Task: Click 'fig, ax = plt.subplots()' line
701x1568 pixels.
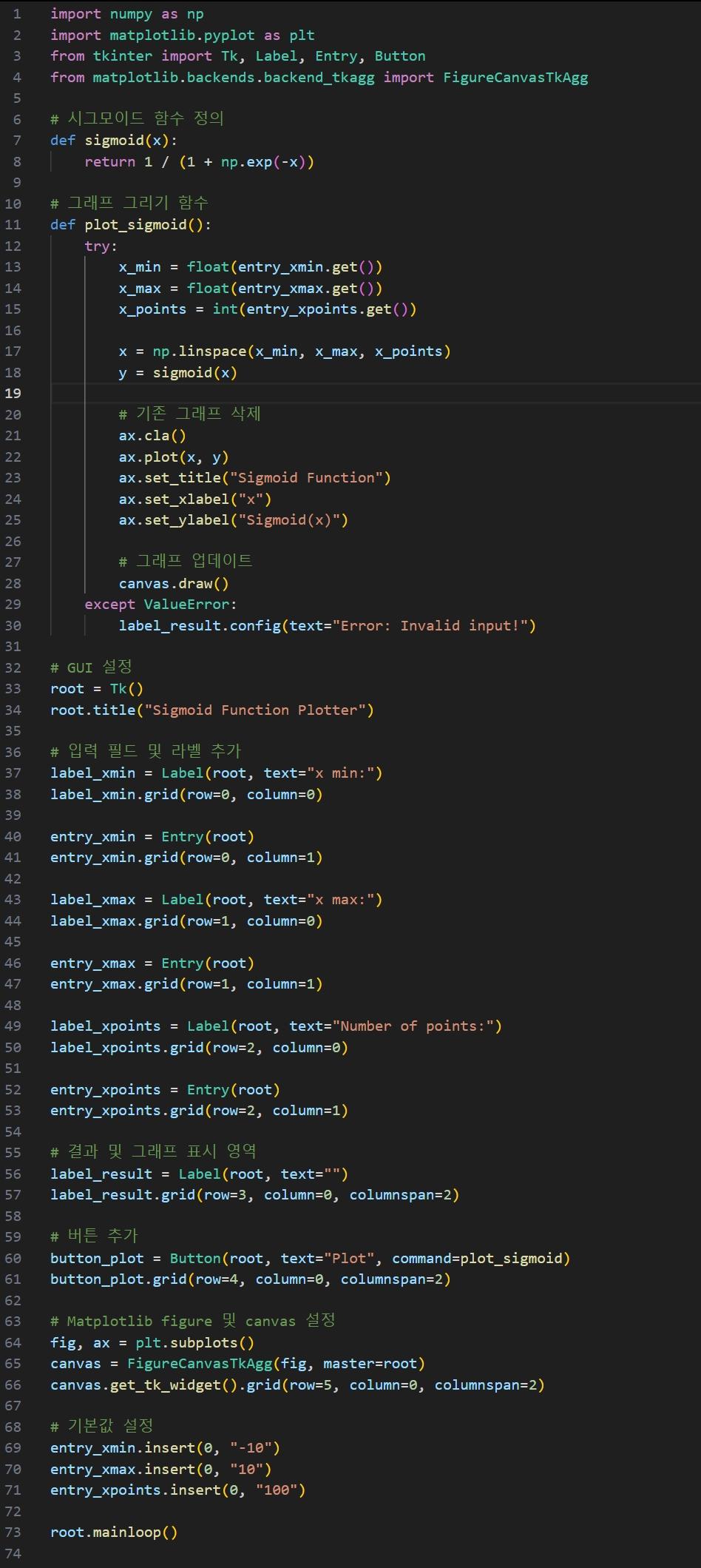Action: pyautogui.click(x=152, y=1342)
